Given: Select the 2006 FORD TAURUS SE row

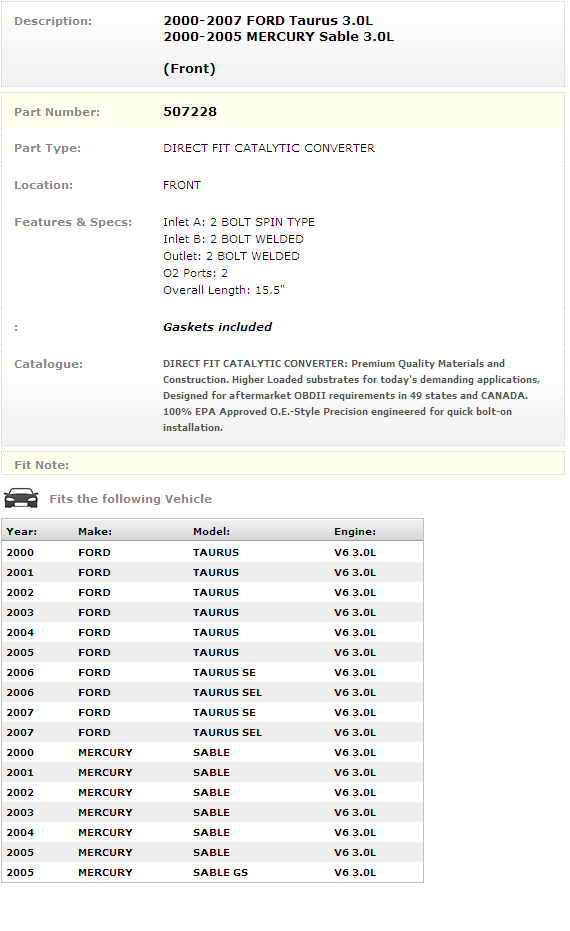Looking at the screenshot, I should [213, 672].
